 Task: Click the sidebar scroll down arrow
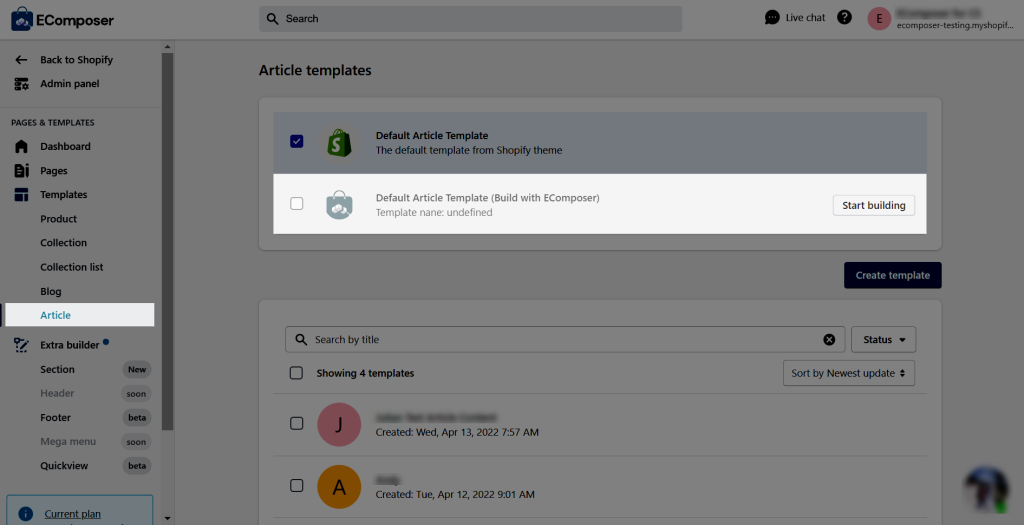click(167, 518)
